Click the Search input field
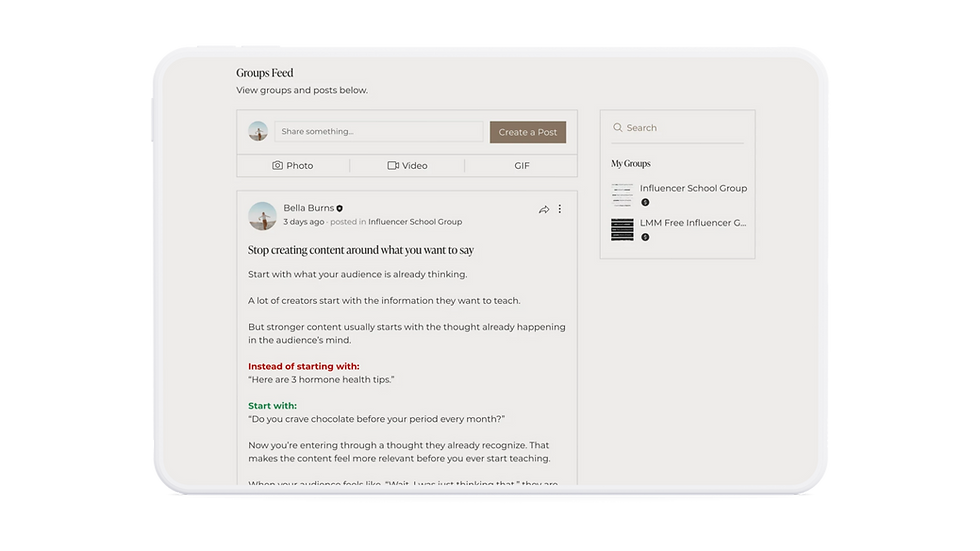This screenshot has height=551, width=980. pyautogui.click(x=678, y=128)
